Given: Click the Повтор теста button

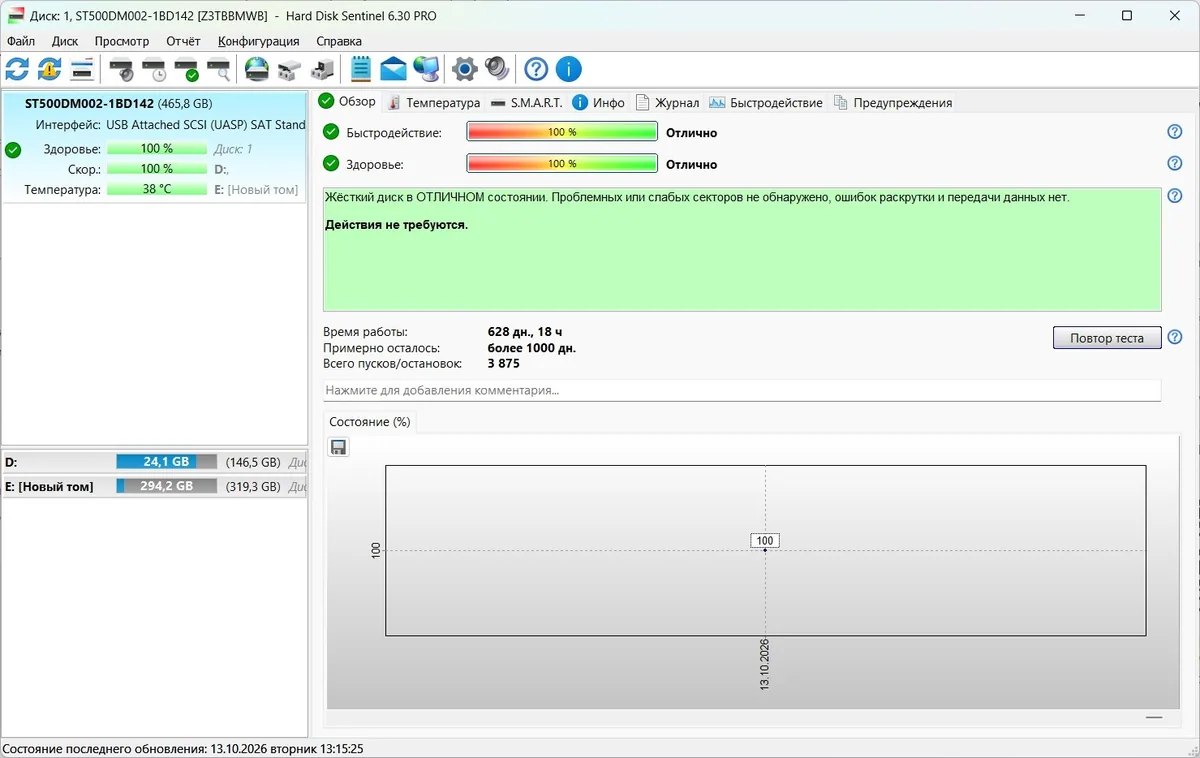Looking at the screenshot, I should (1107, 338).
